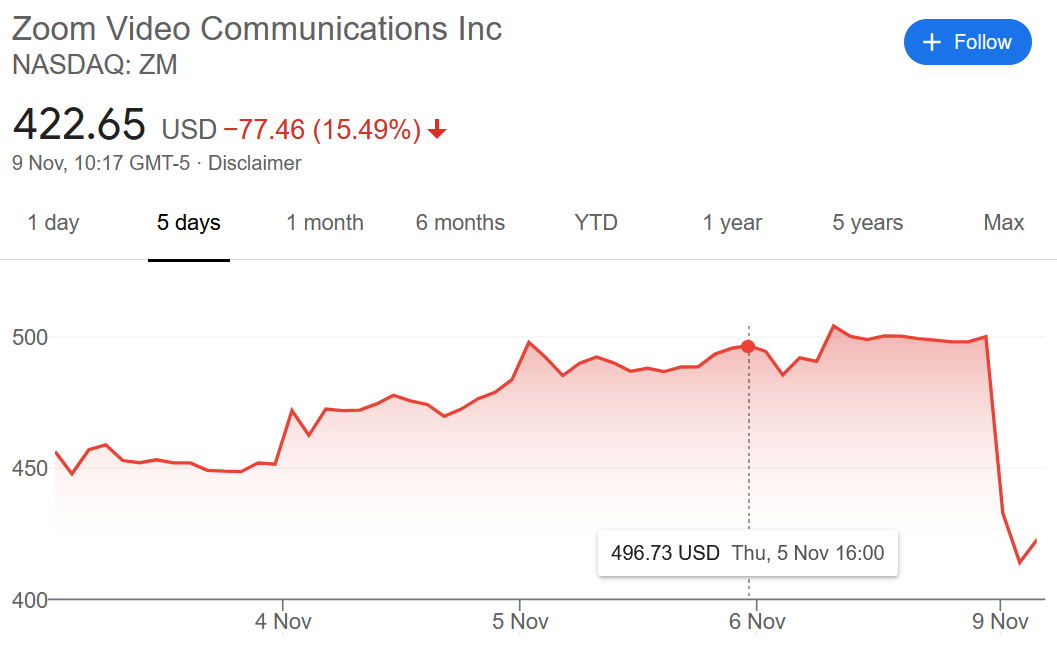This screenshot has width=1057, height=661.
Task: Click the NASDAQ: ZM ticker text
Action: point(95,65)
